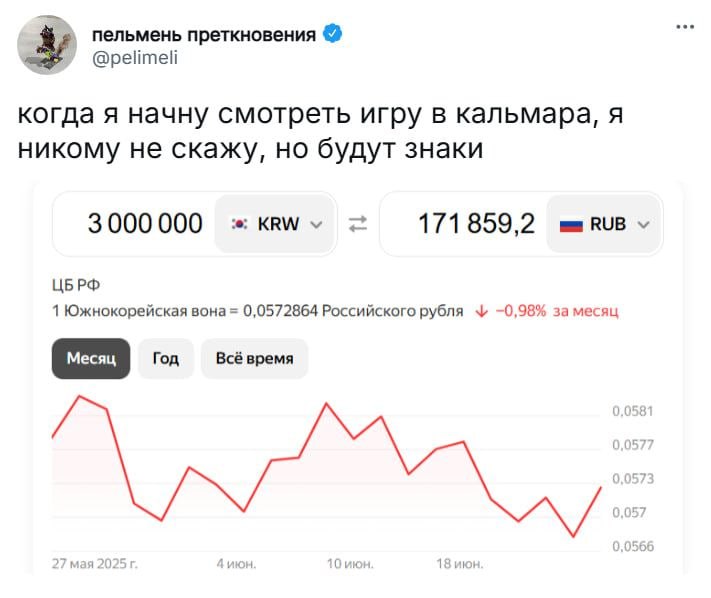This screenshot has height=598, width=711.
Task: Expand the KRW currency dropdown chevron
Action: pyautogui.click(x=316, y=224)
